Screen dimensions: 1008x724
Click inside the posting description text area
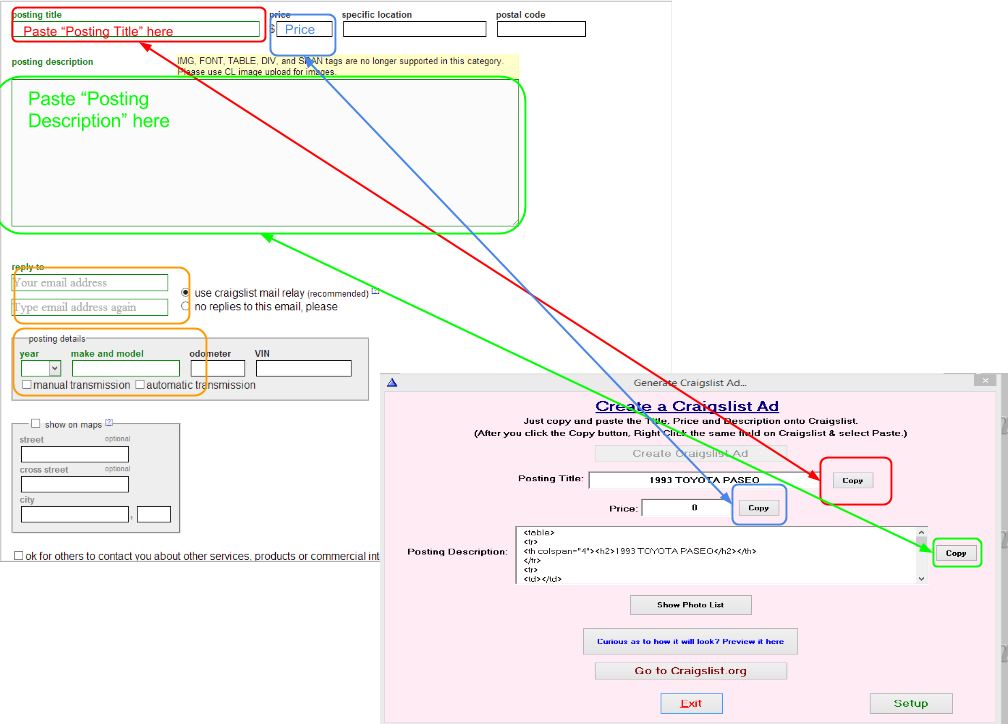(x=265, y=153)
